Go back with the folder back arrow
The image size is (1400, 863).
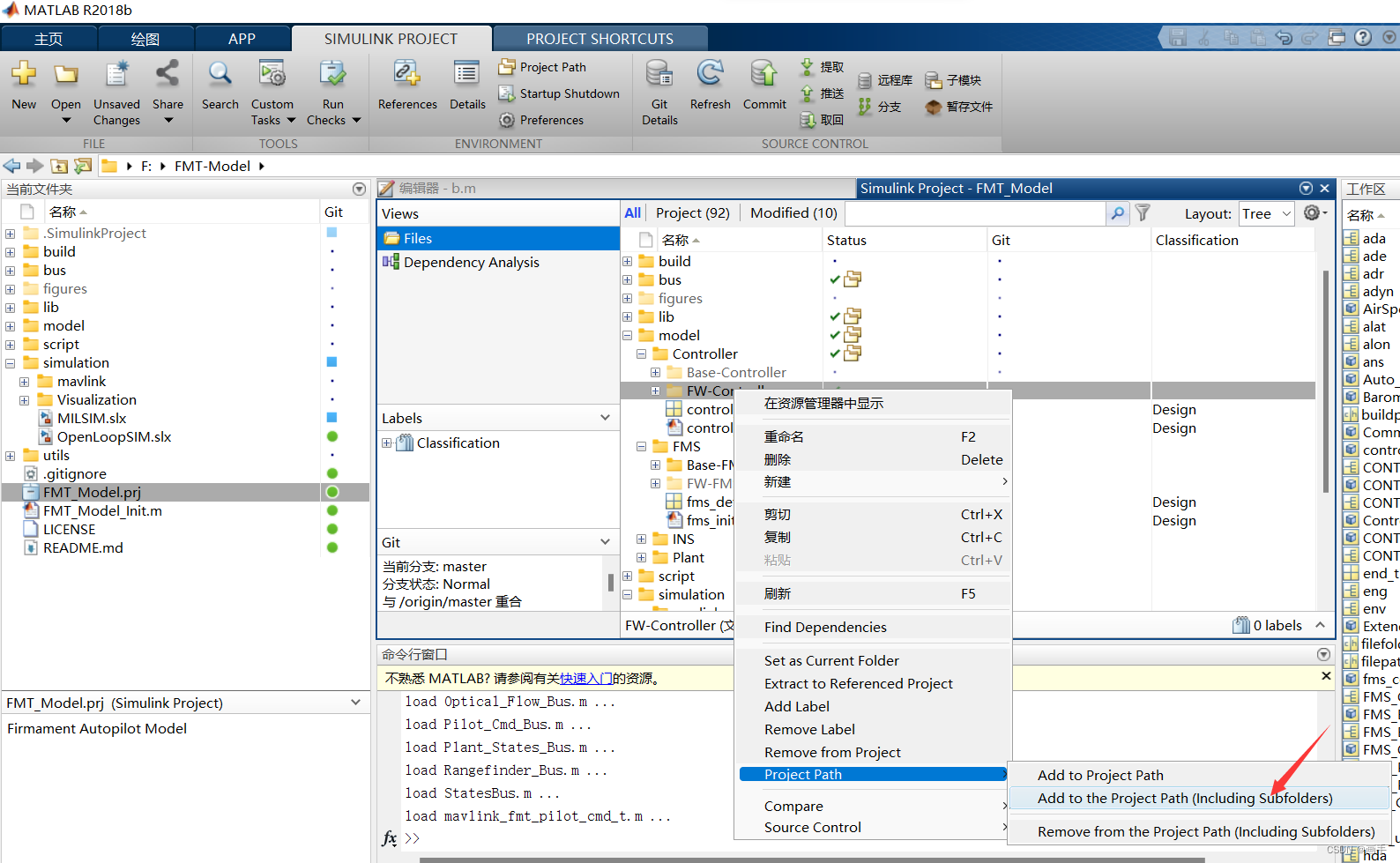click(x=12, y=166)
